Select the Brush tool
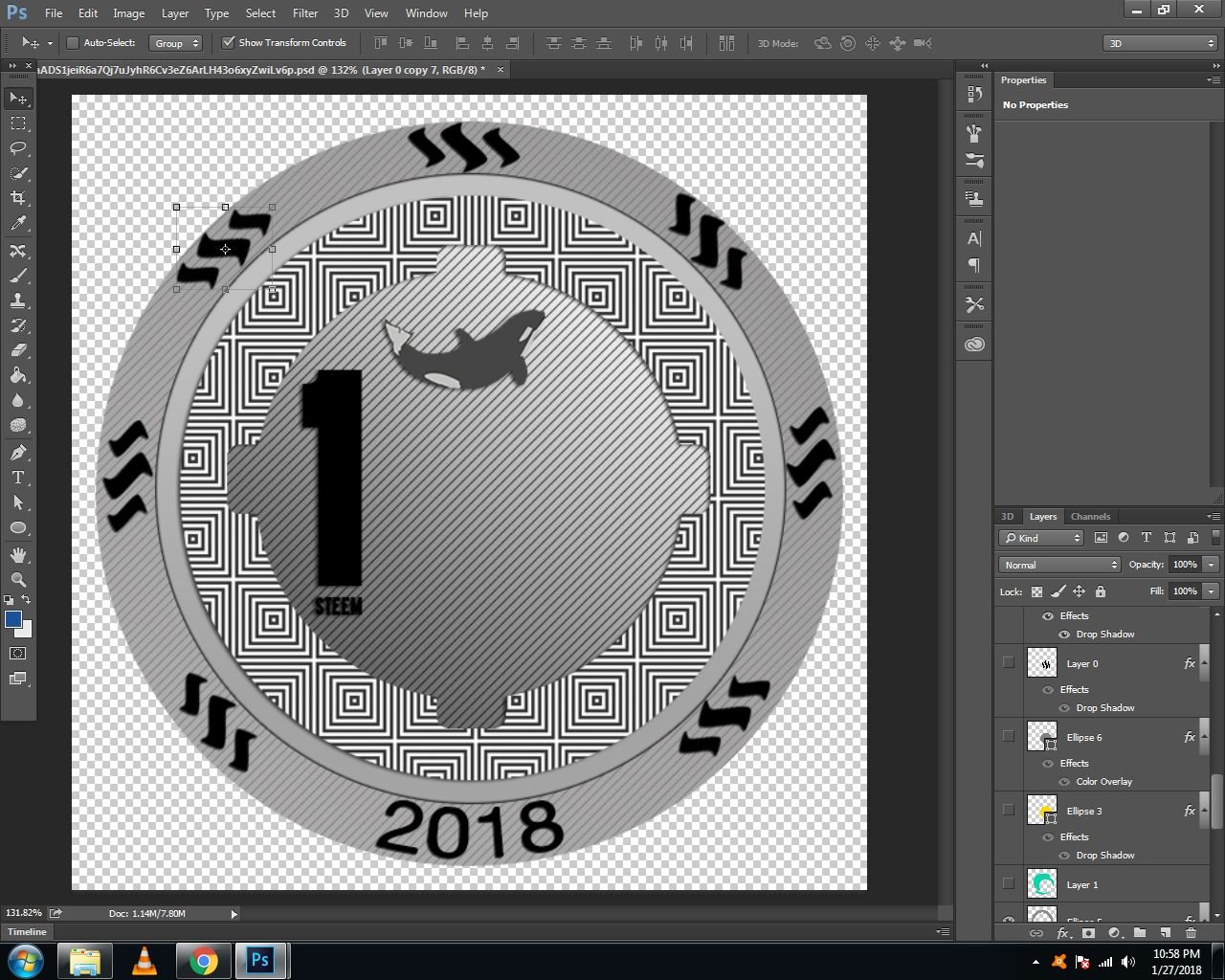Screen dimensions: 1225x980 coord(18,276)
